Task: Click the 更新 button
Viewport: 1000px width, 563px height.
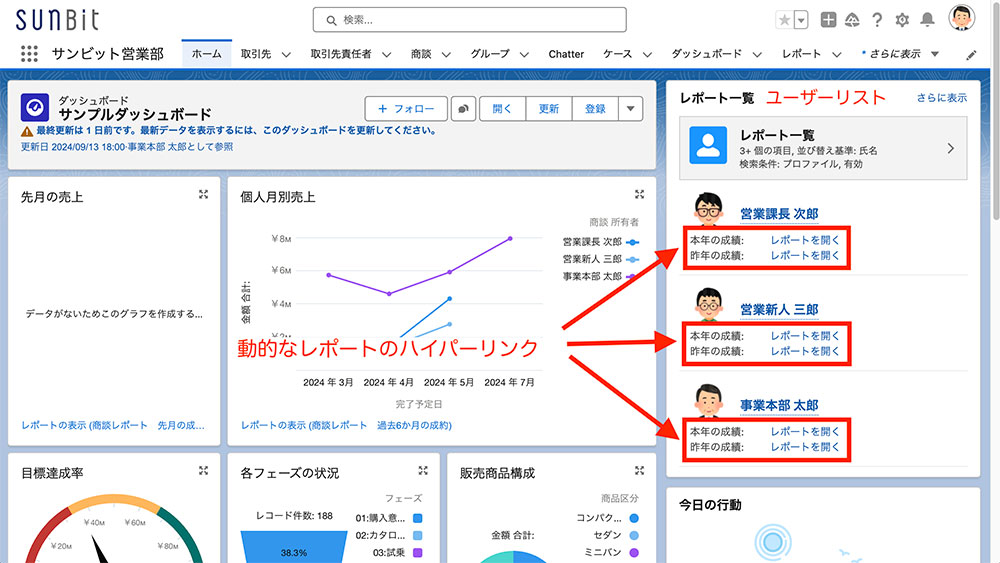Action: [548, 109]
